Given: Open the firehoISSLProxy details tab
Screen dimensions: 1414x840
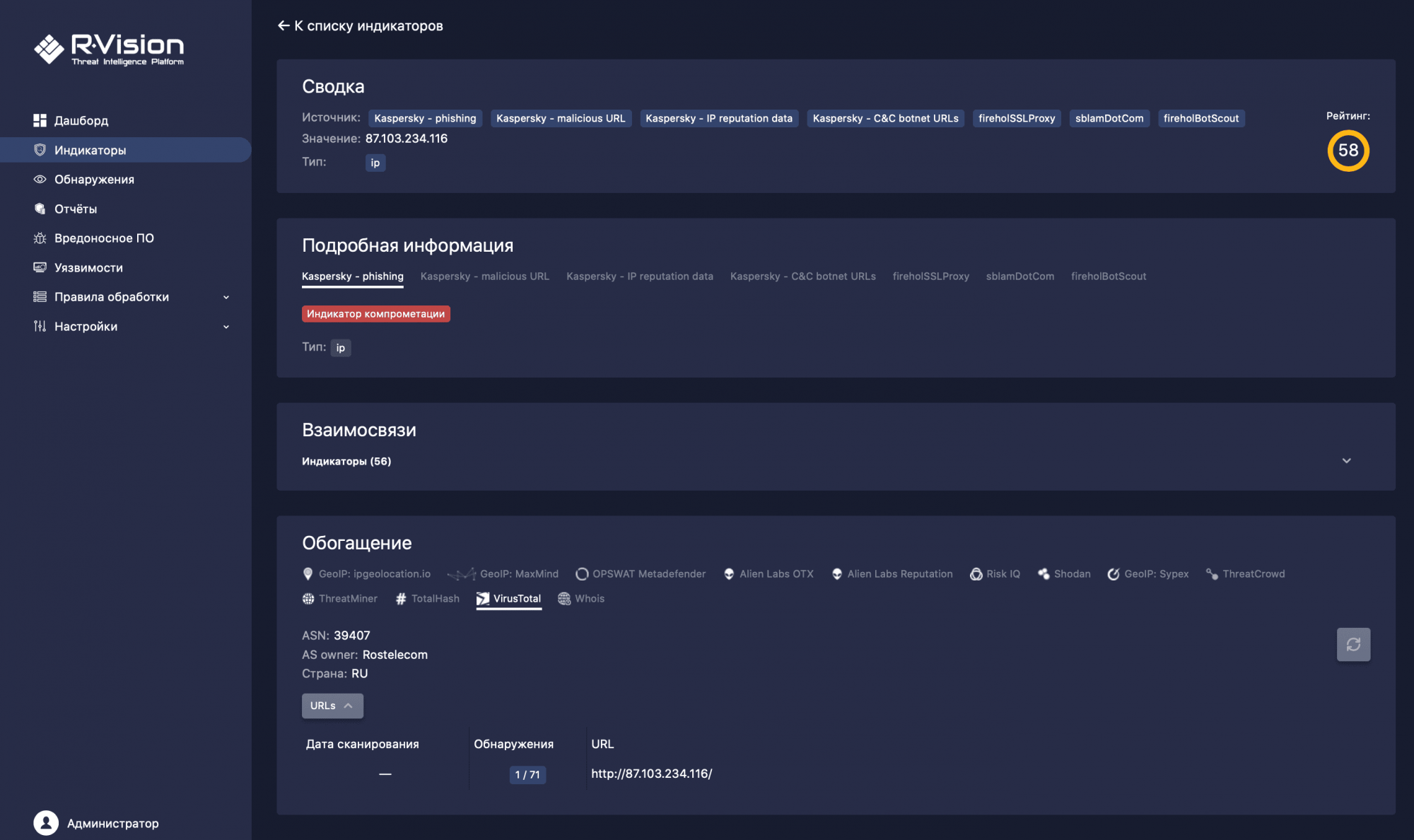Looking at the screenshot, I should pyautogui.click(x=930, y=276).
